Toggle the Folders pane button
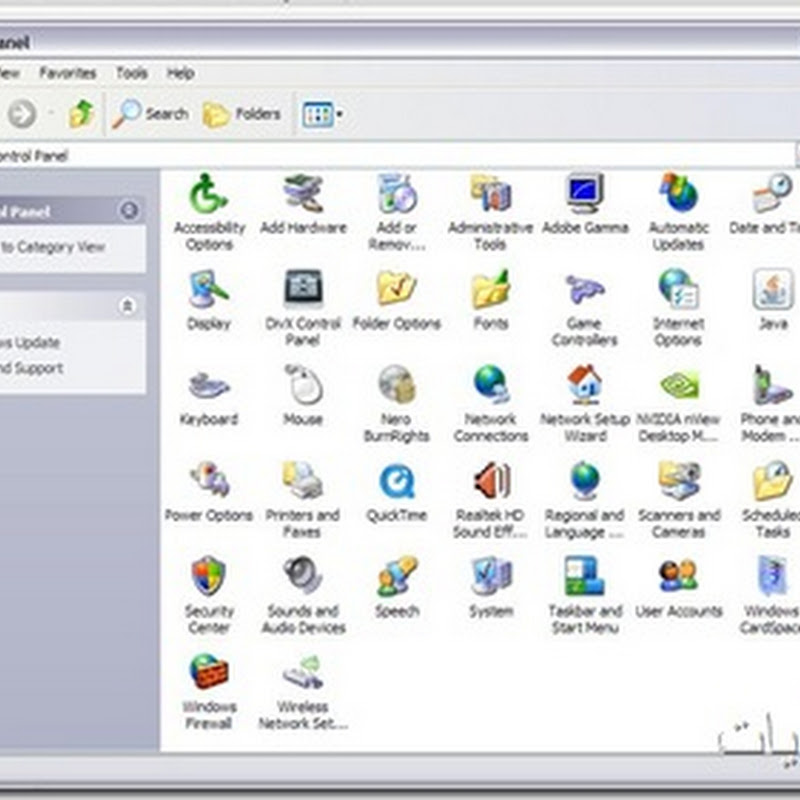Image resolution: width=800 pixels, height=800 pixels. click(x=242, y=113)
